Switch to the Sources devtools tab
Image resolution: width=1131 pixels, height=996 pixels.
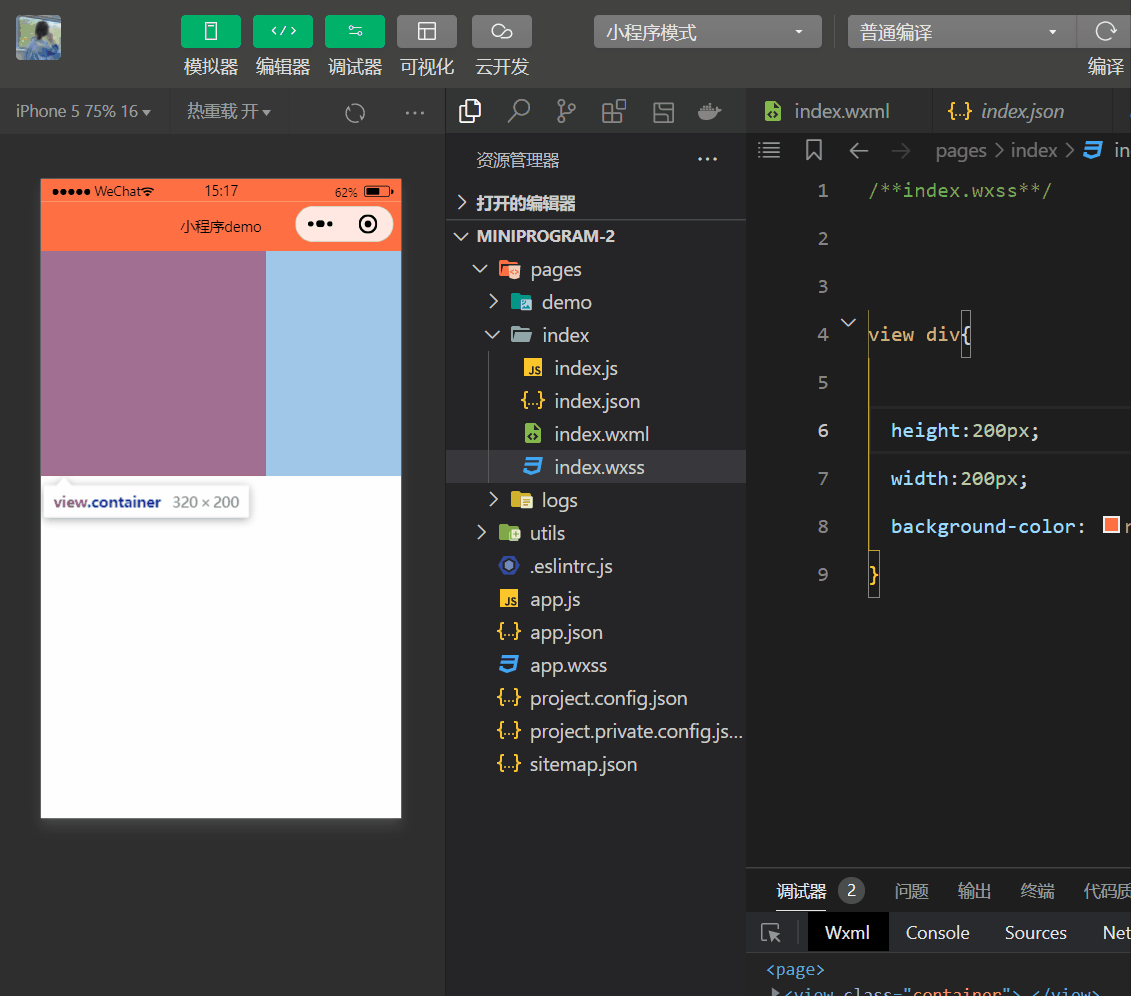[1035, 933]
